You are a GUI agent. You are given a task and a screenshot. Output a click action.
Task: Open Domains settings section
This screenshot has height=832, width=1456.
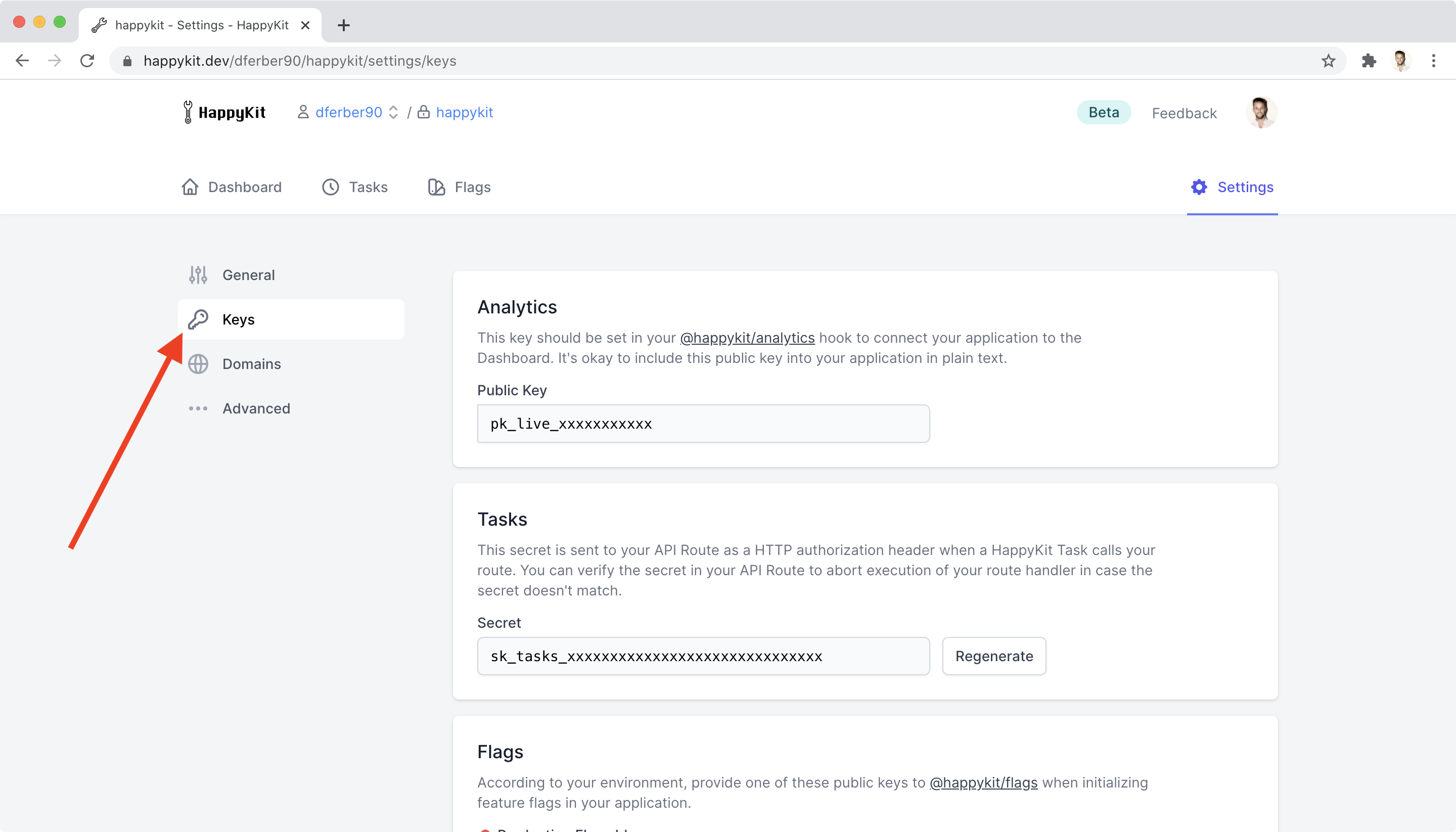tap(291, 364)
